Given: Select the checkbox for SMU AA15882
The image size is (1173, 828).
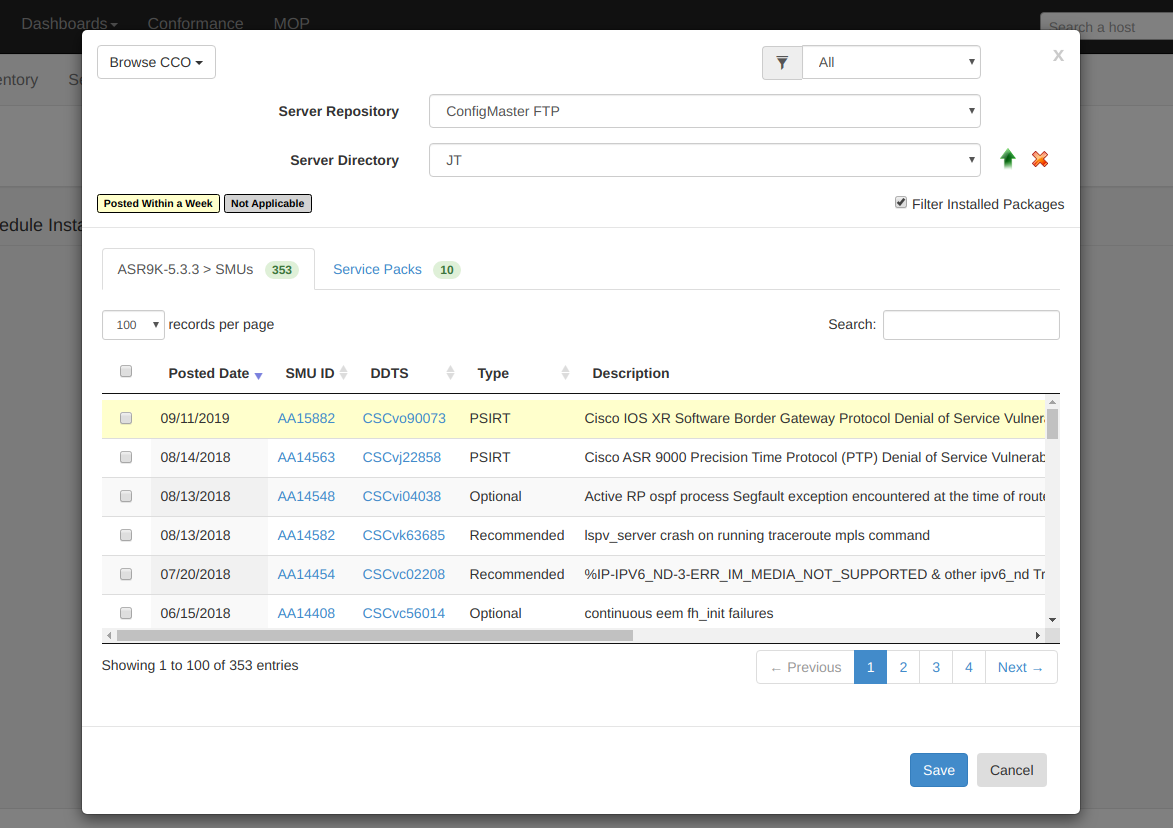Looking at the screenshot, I should click(126, 418).
